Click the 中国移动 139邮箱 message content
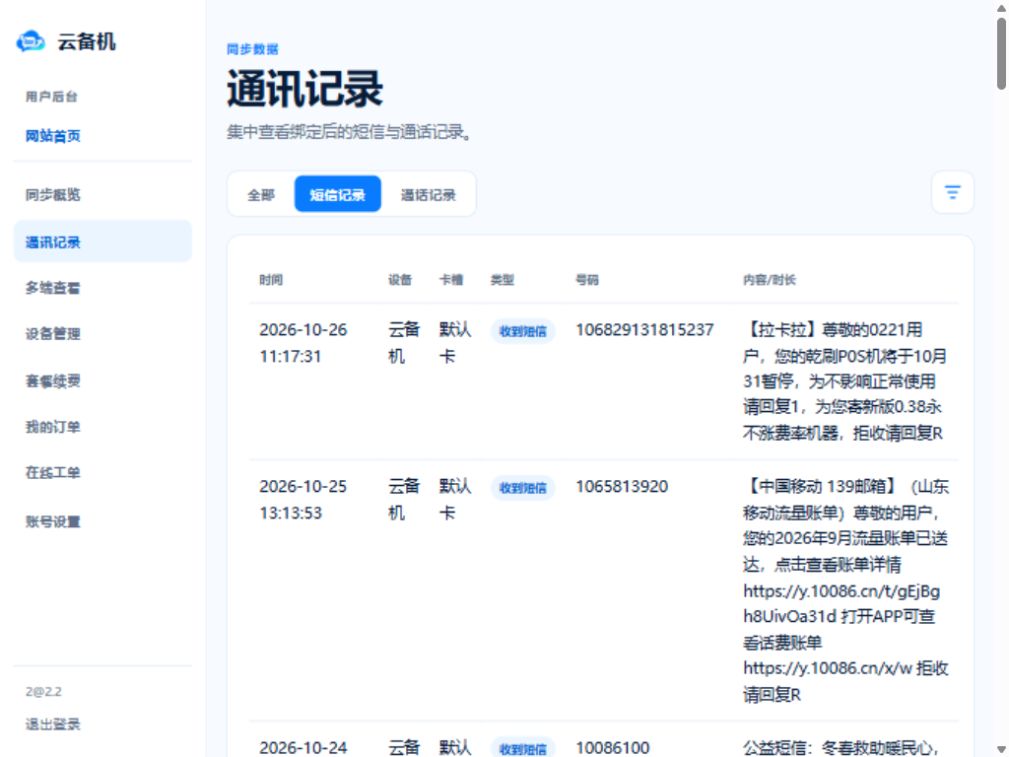The height and width of the screenshot is (757, 1009). coord(846,590)
